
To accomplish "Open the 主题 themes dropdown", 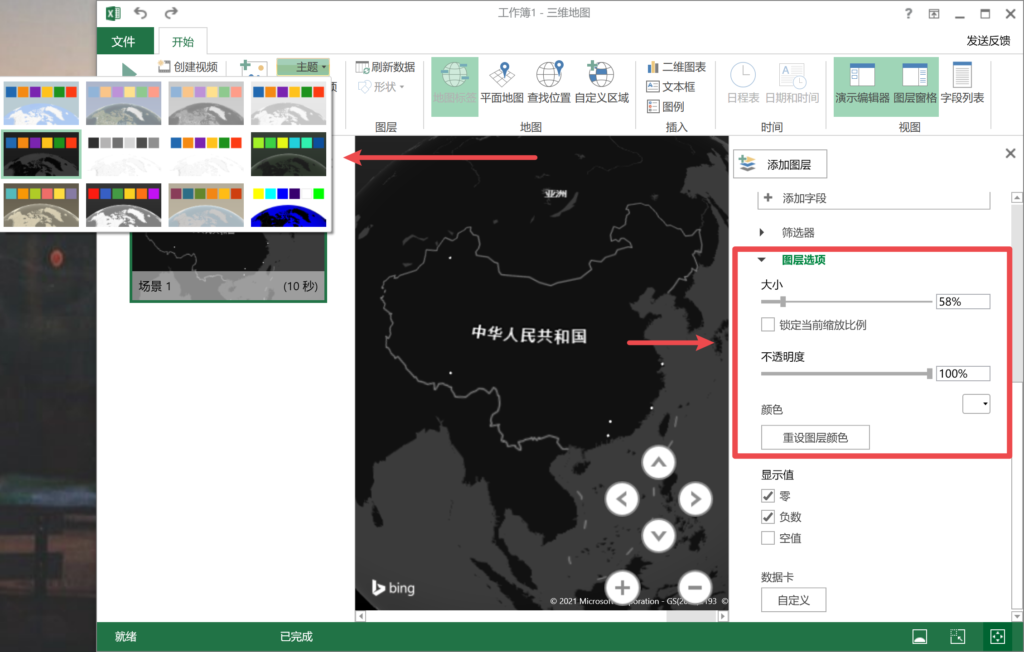I will pyautogui.click(x=303, y=67).
